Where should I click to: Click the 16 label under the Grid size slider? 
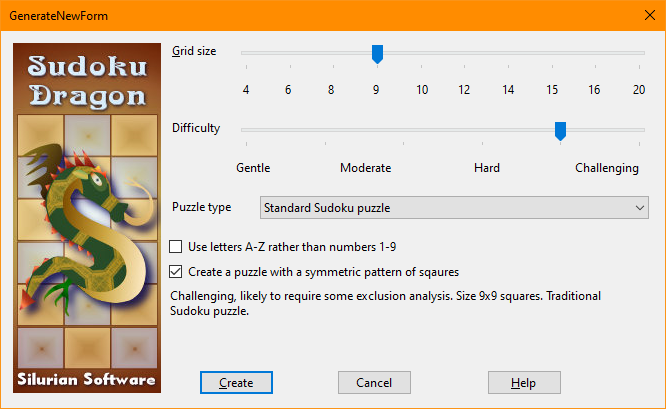pyautogui.click(x=594, y=90)
